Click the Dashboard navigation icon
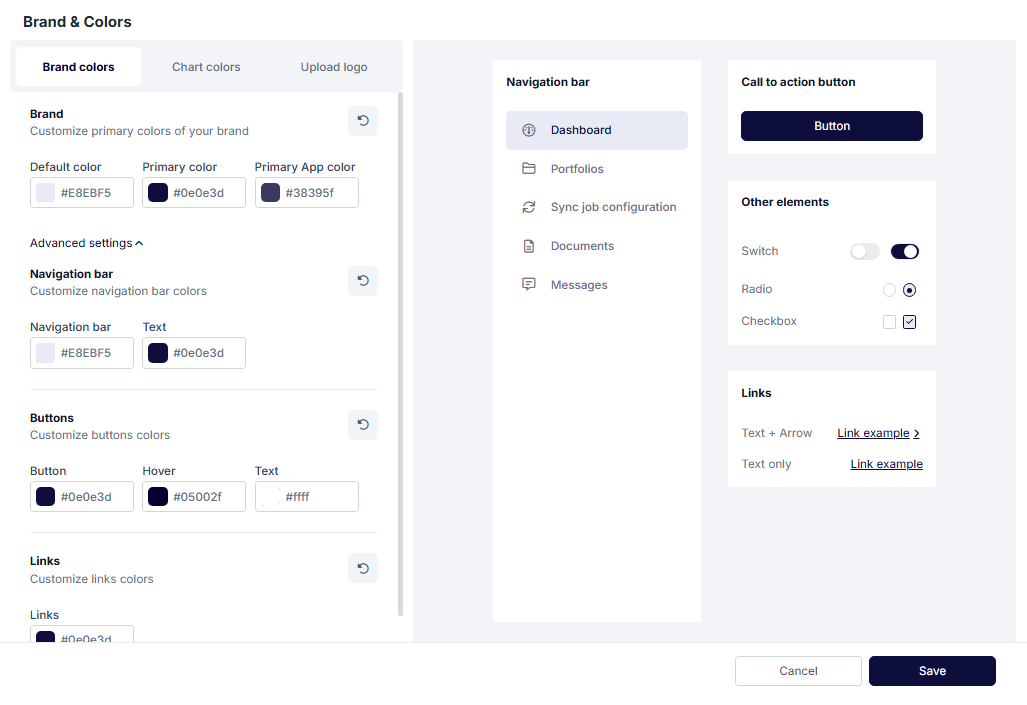Screen dimensions: 1027x705 pos(529,130)
